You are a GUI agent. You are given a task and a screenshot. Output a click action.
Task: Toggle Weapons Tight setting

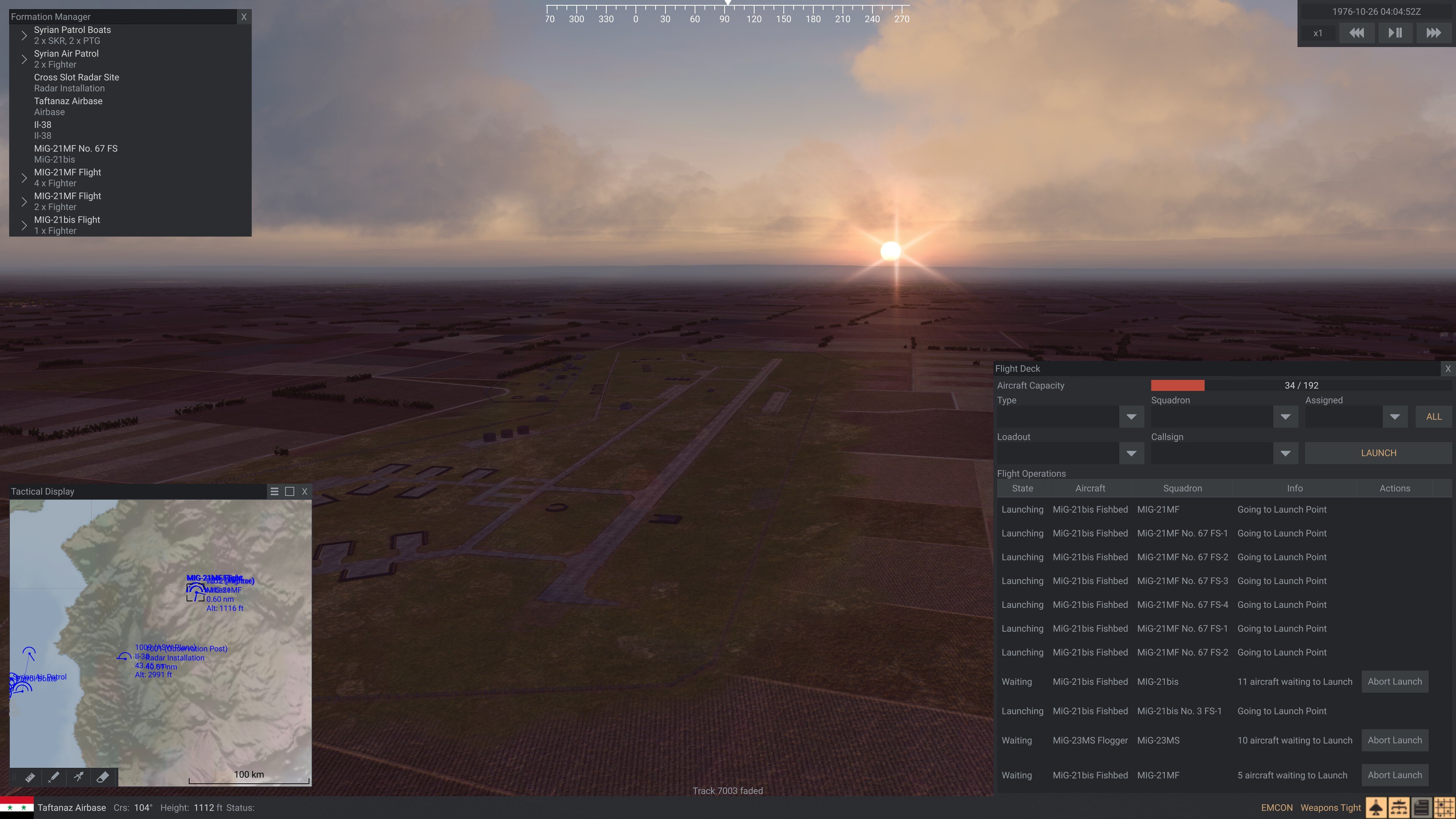pyautogui.click(x=1330, y=808)
